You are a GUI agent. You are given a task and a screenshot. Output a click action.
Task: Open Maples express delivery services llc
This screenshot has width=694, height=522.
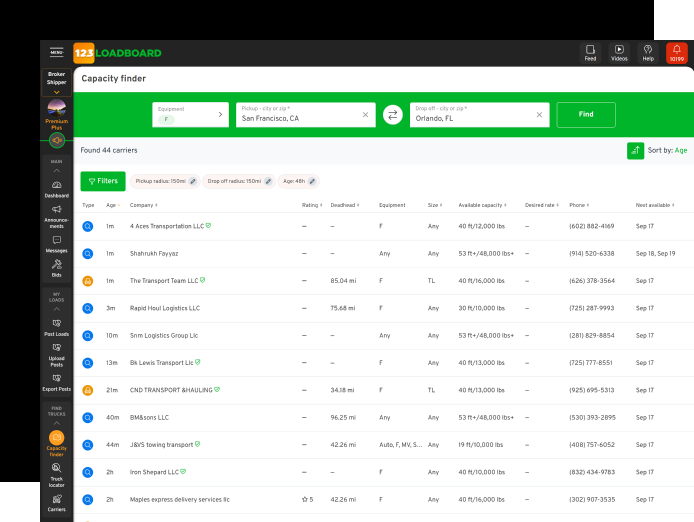click(x=180, y=499)
